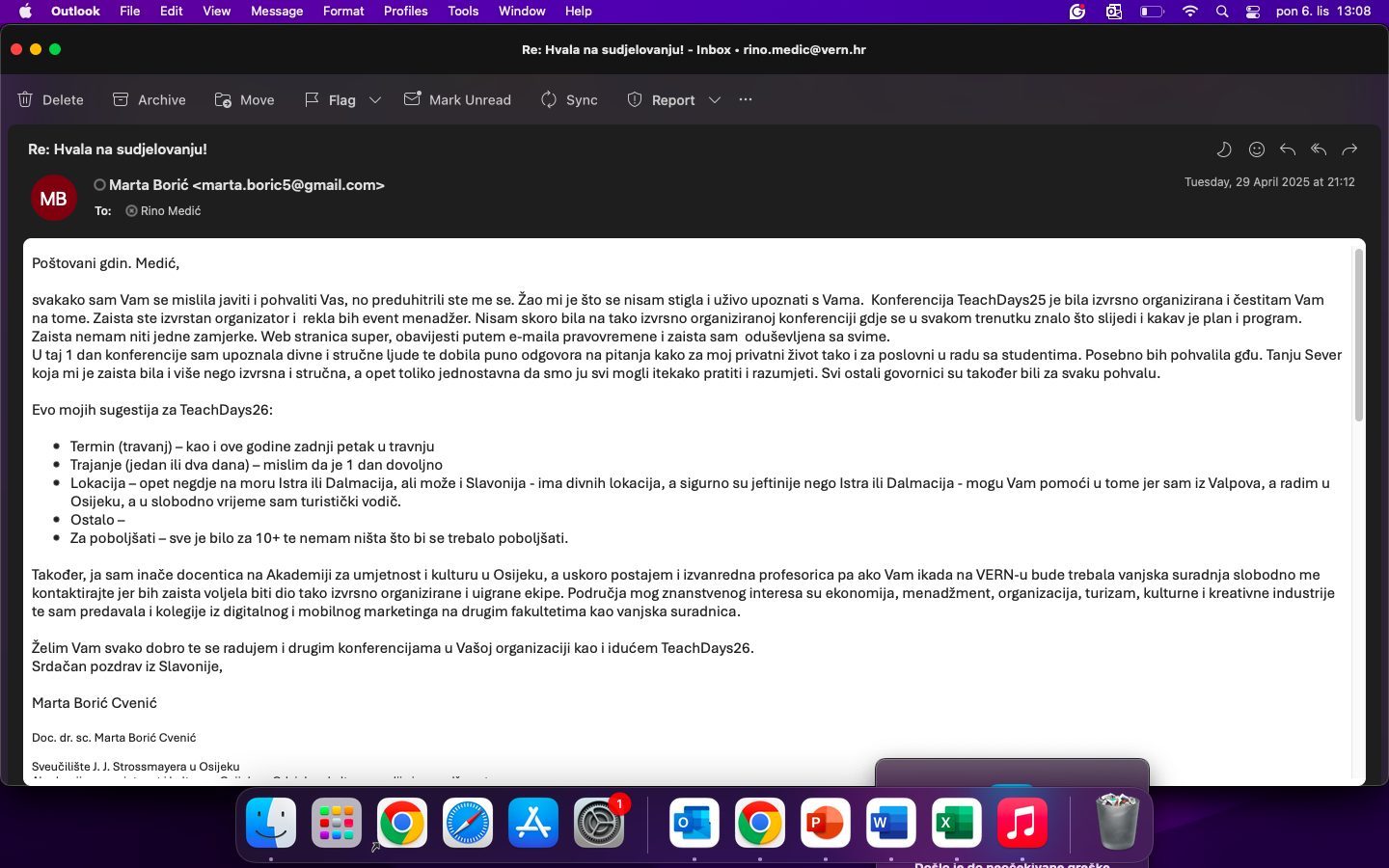Reply all to this email

coord(1319,149)
